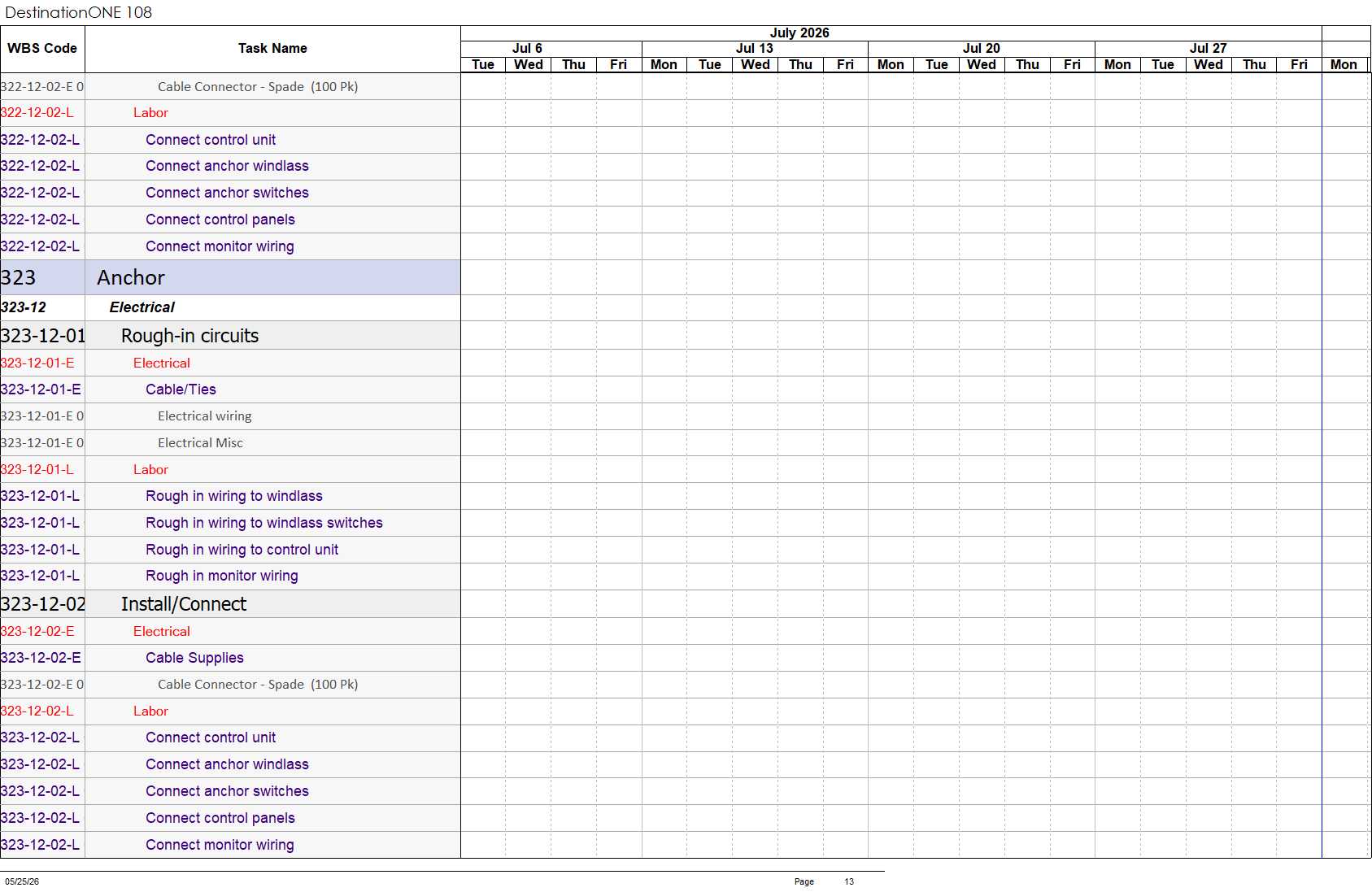Viewport: 1372px width, 892px height.
Task: Select the 'Anchor' summary task row
Action: click(230, 277)
